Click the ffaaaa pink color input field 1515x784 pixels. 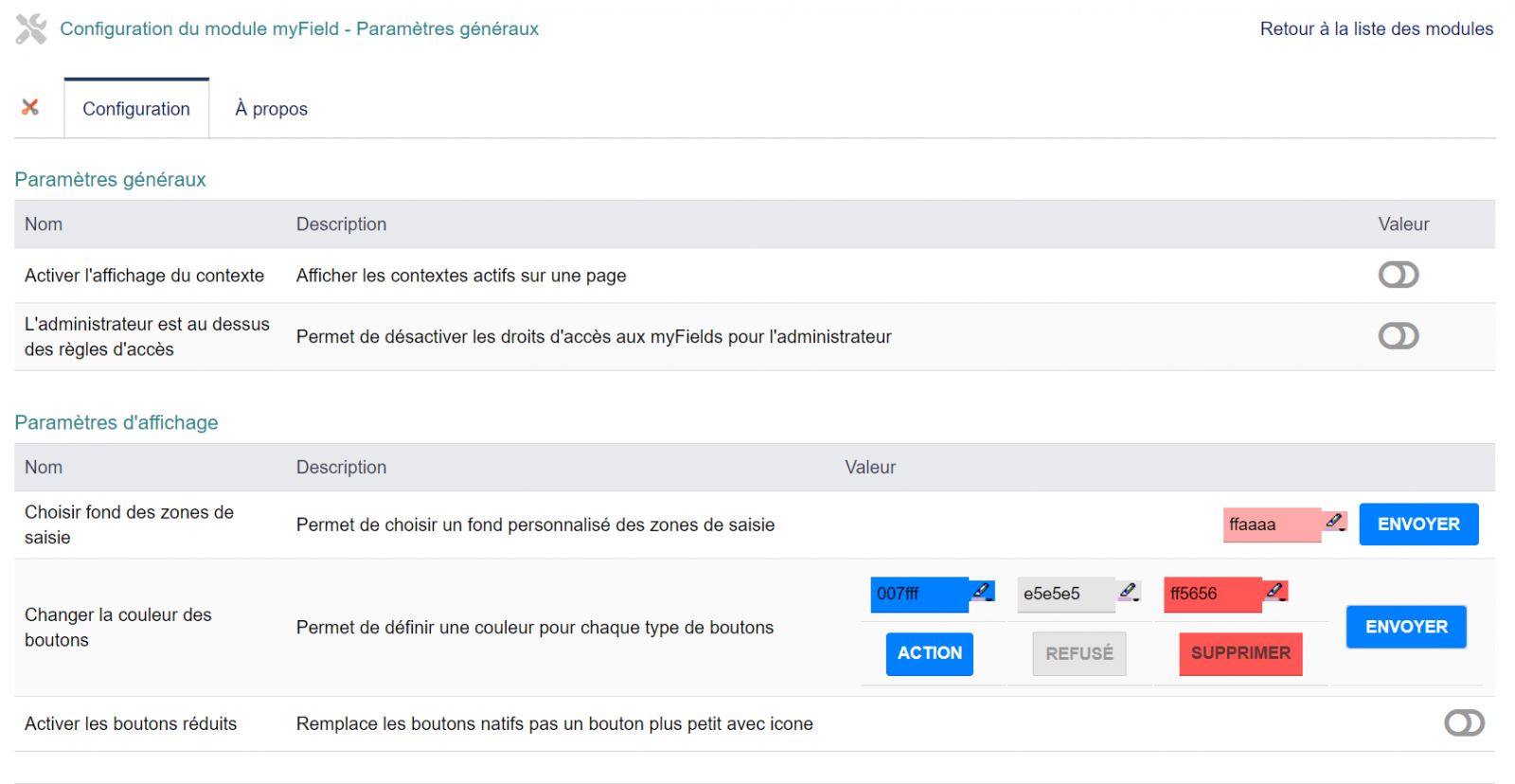click(x=1270, y=525)
